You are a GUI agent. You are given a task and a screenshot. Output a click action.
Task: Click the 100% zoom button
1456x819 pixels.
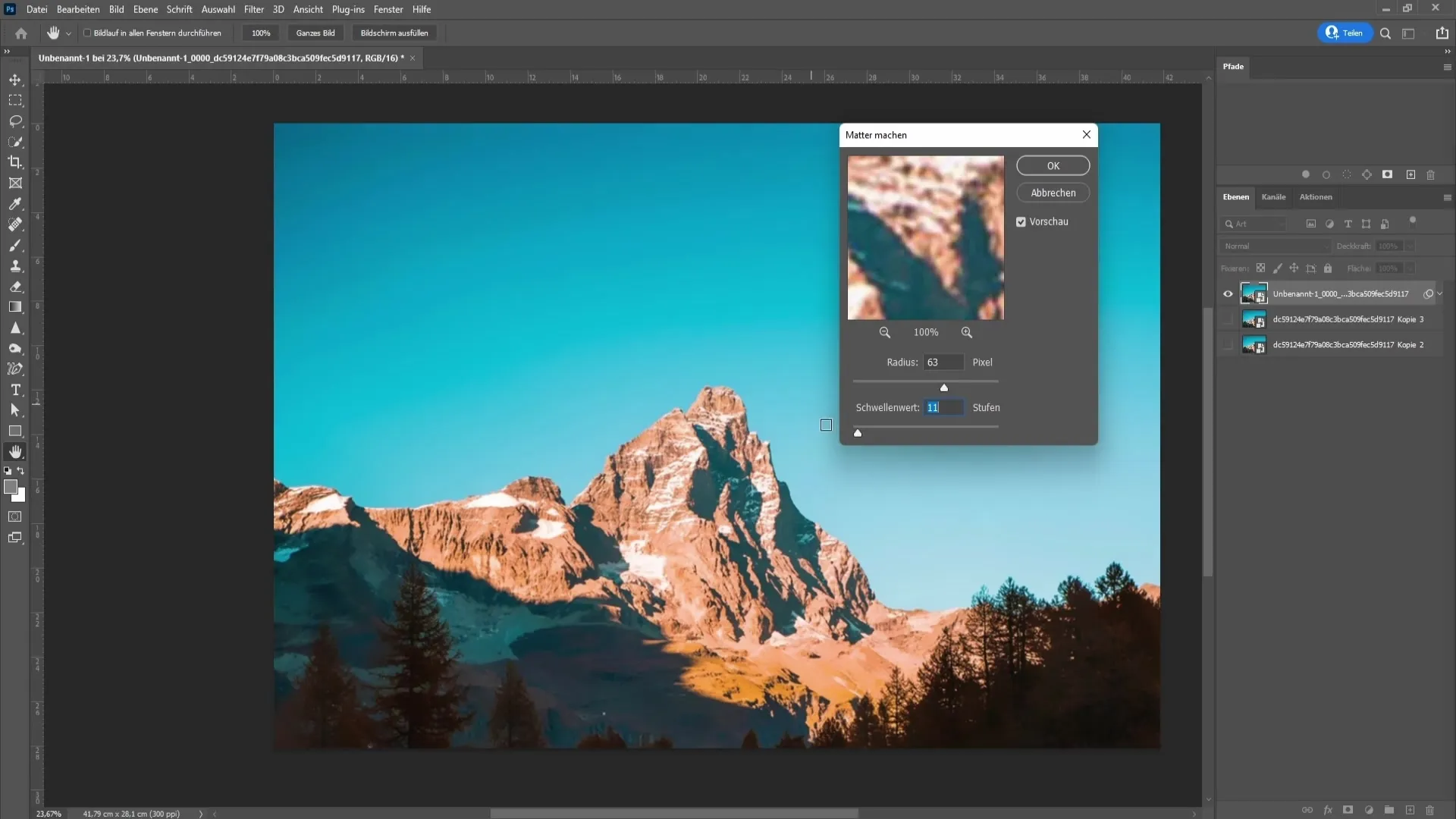(261, 33)
